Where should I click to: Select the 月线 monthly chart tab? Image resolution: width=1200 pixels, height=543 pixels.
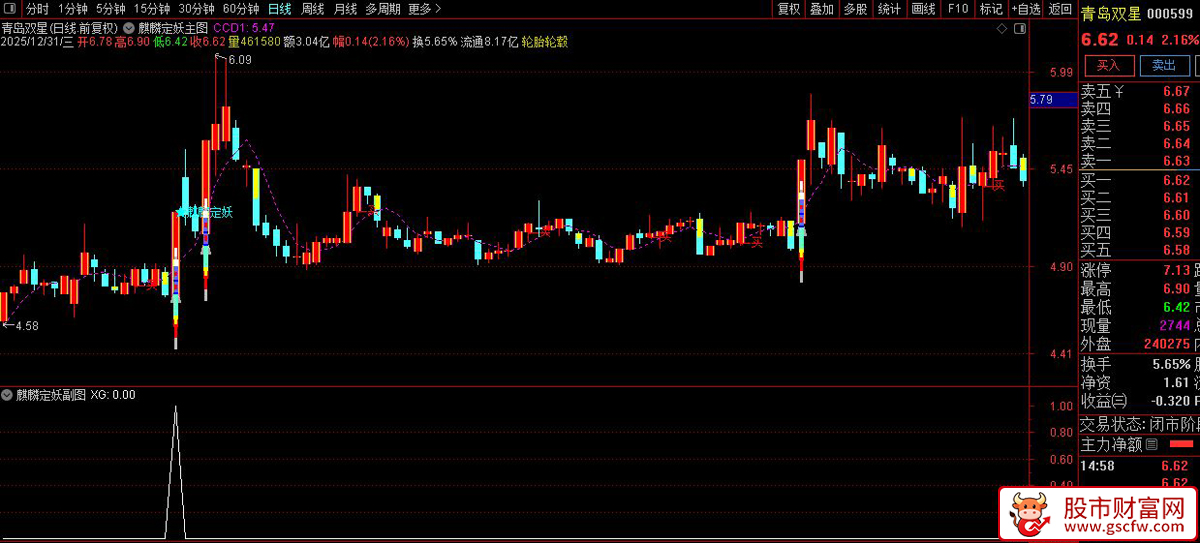click(x=345, y=9)
